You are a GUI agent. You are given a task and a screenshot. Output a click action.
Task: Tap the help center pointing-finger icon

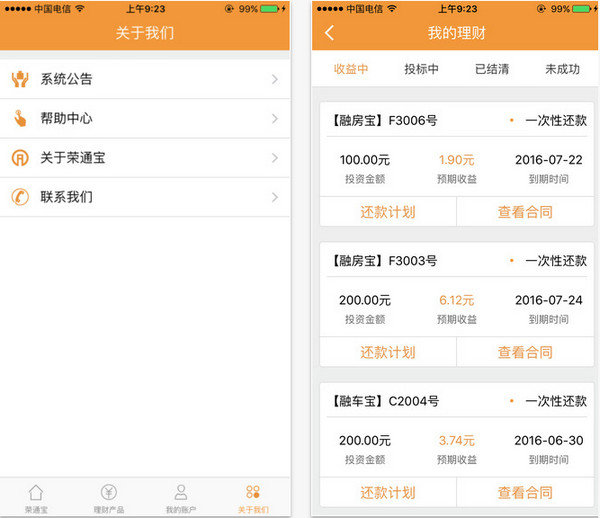coord(20,118)
